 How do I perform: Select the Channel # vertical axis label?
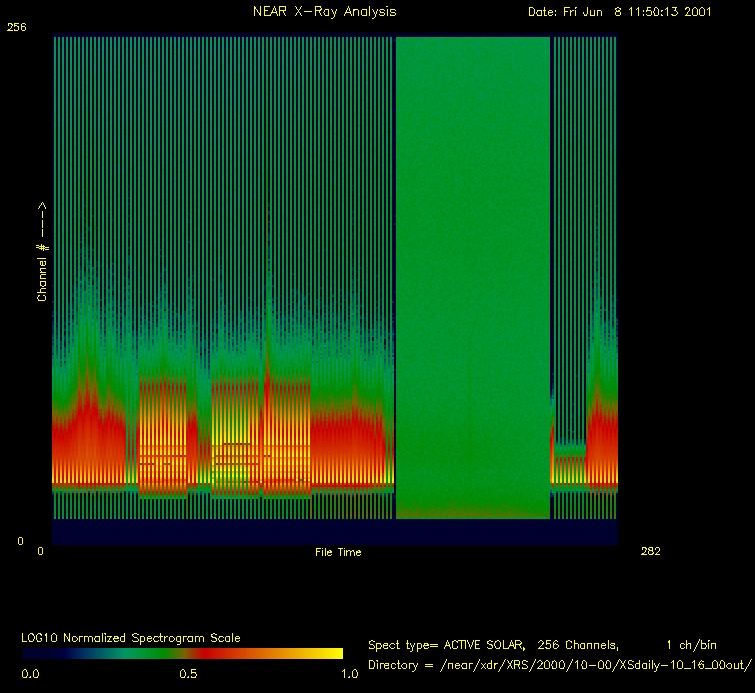(43, 252)
